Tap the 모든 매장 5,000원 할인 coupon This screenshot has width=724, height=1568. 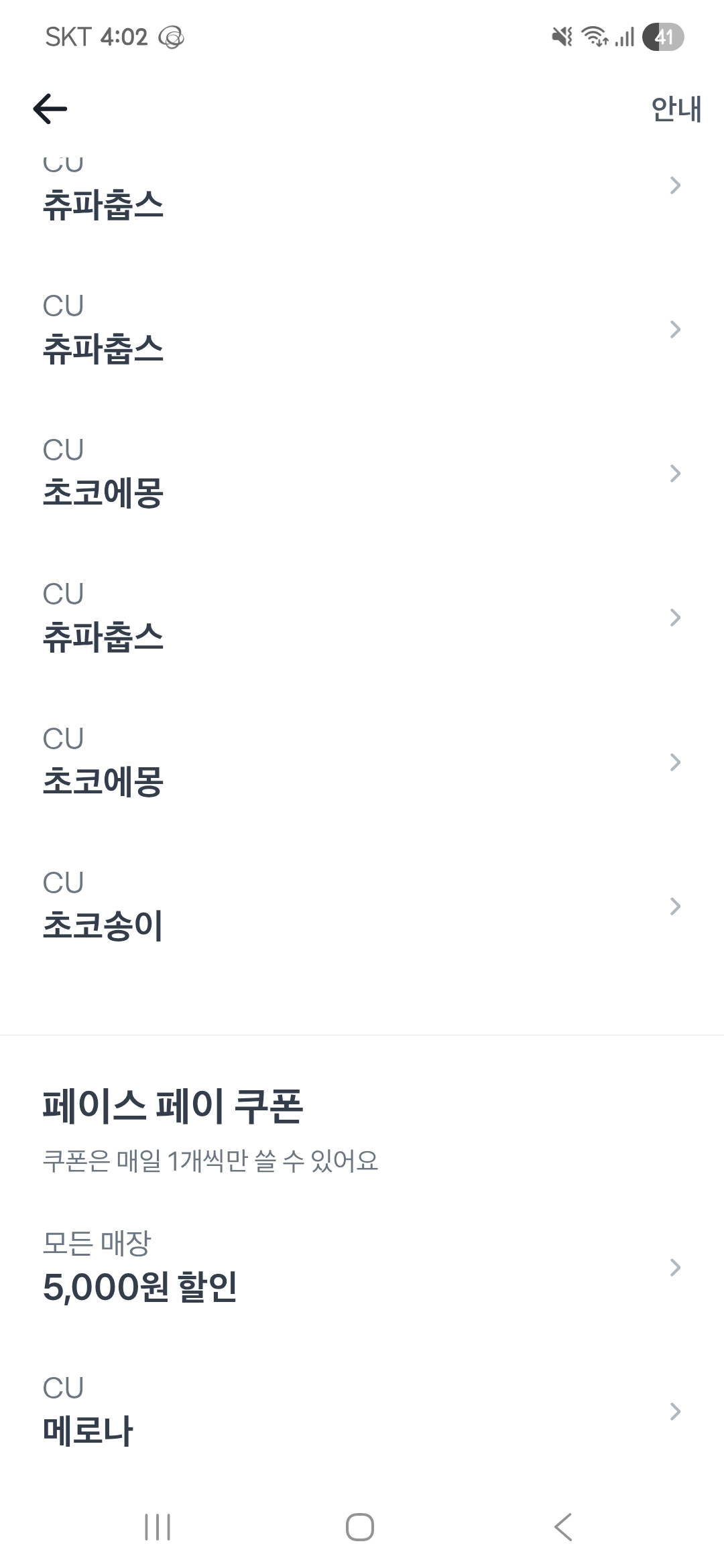coord(139,1285)
